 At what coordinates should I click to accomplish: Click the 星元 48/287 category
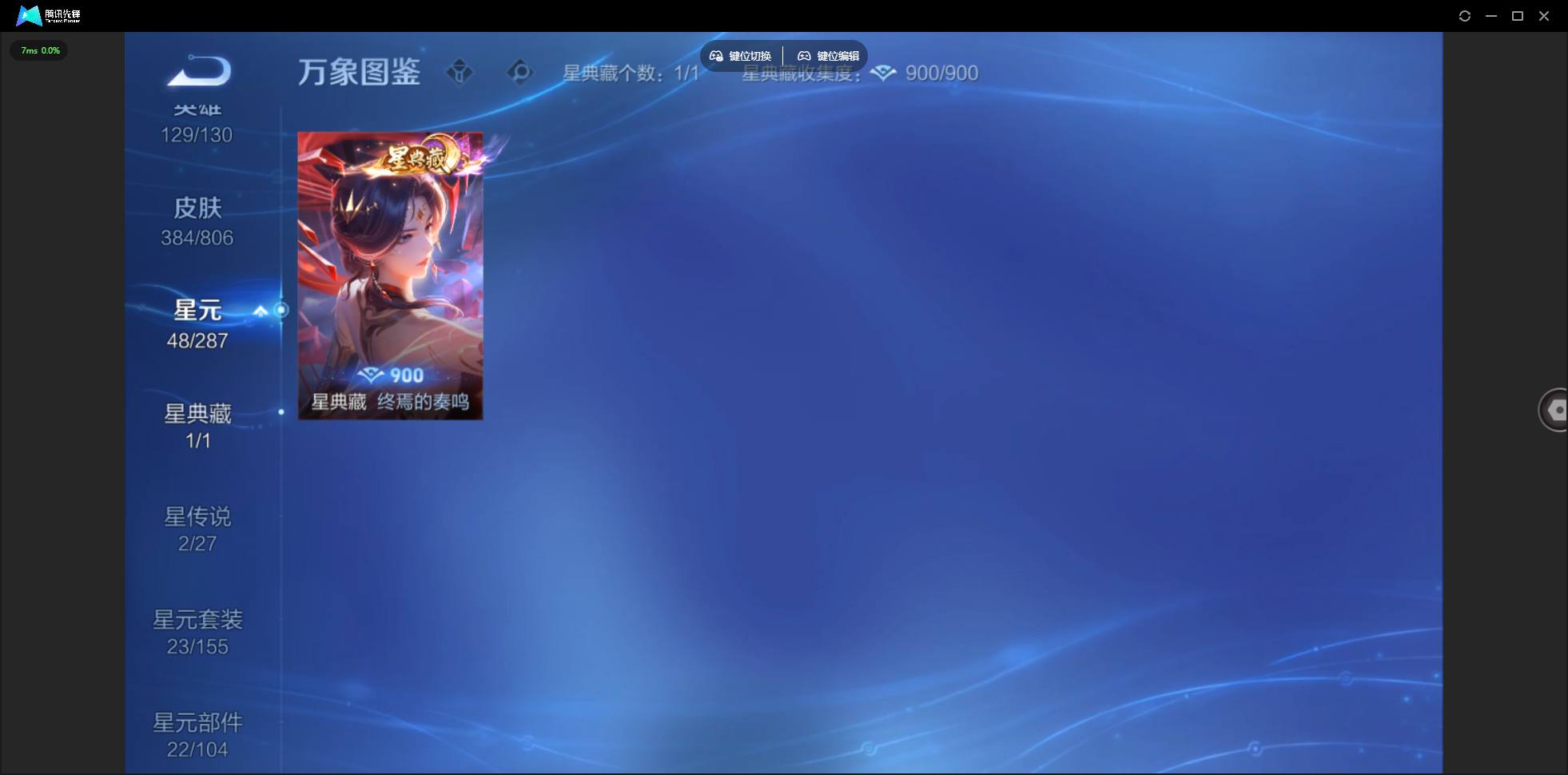(x=197, y=324)
